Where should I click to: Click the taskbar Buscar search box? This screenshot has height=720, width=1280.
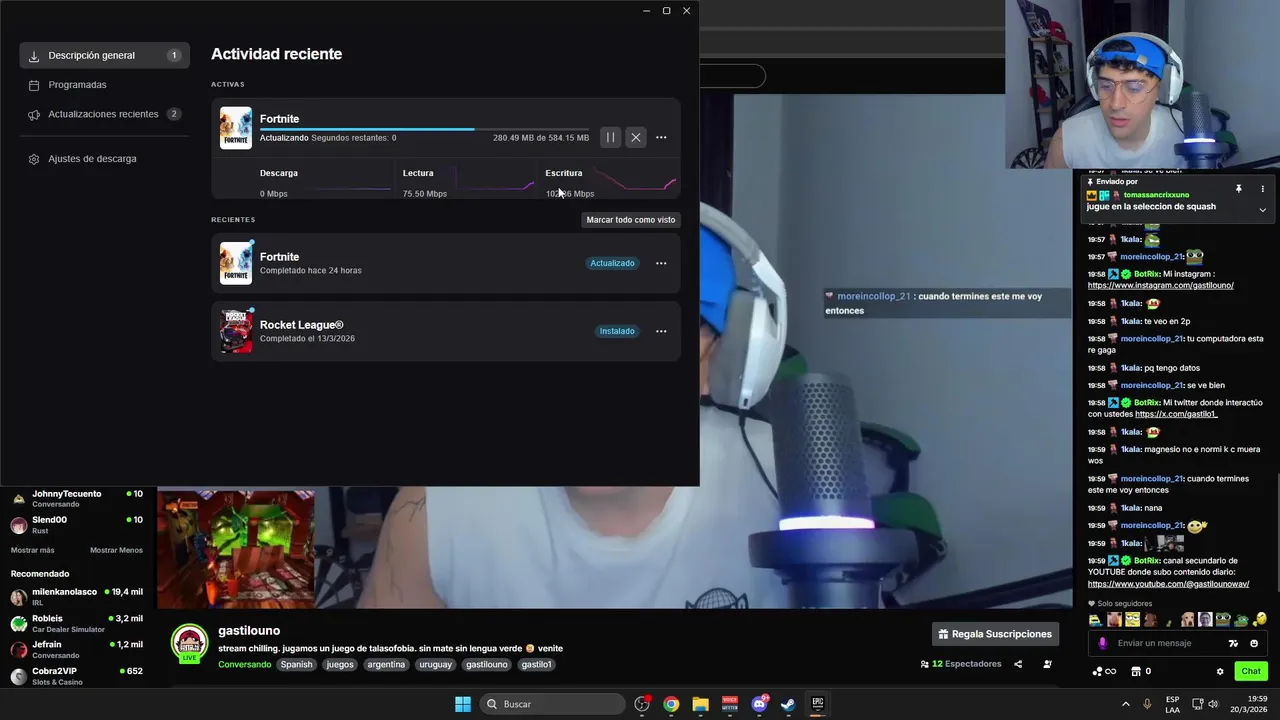tap(553, 704)
